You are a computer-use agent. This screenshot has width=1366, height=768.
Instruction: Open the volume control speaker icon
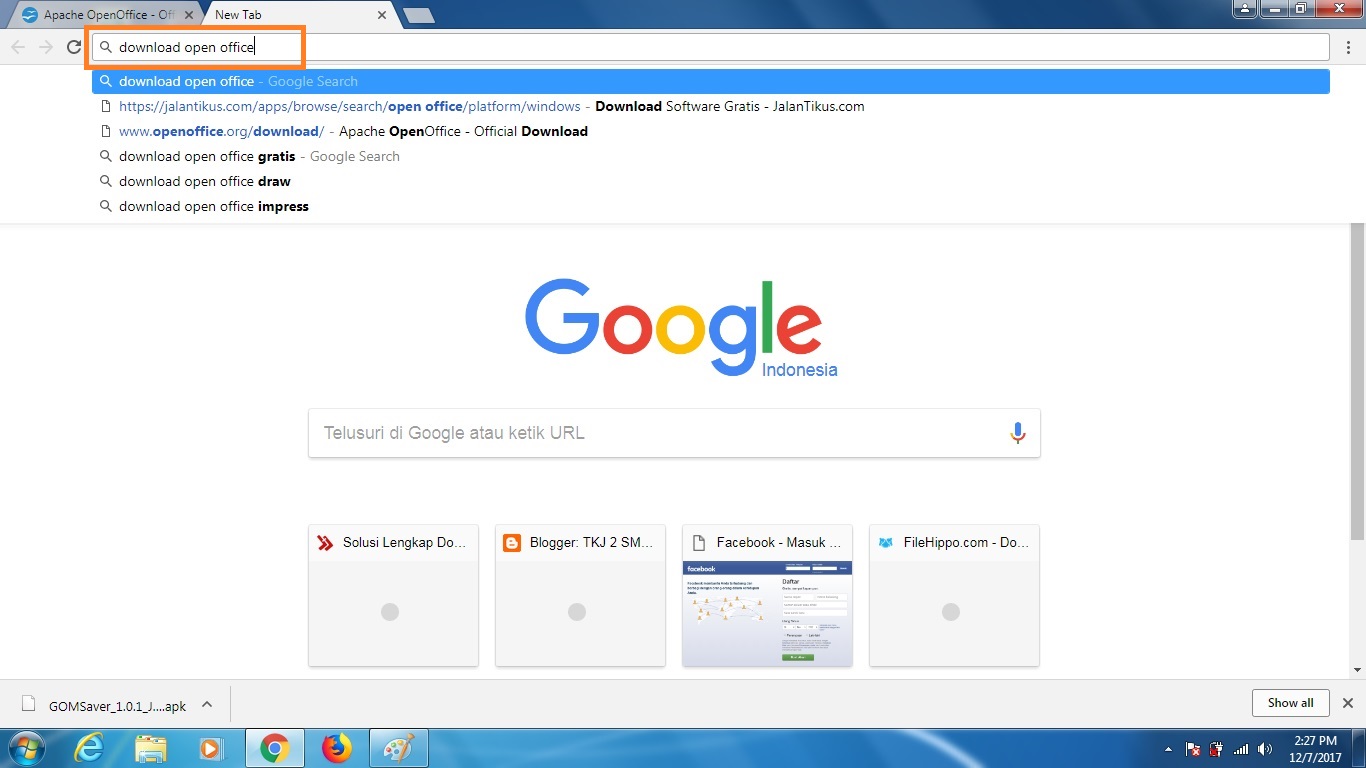[x=1264, y=747]
